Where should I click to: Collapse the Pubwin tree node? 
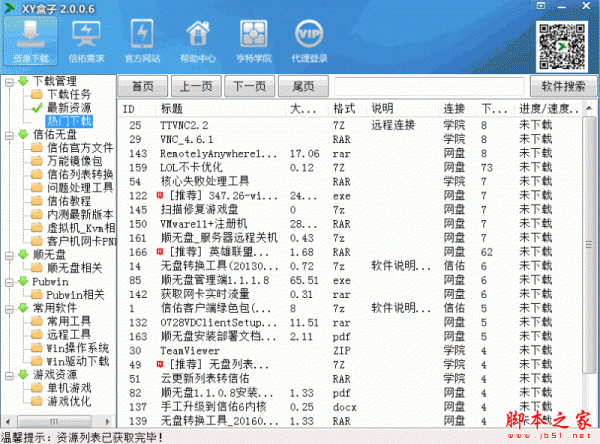(x=10, y=282)
